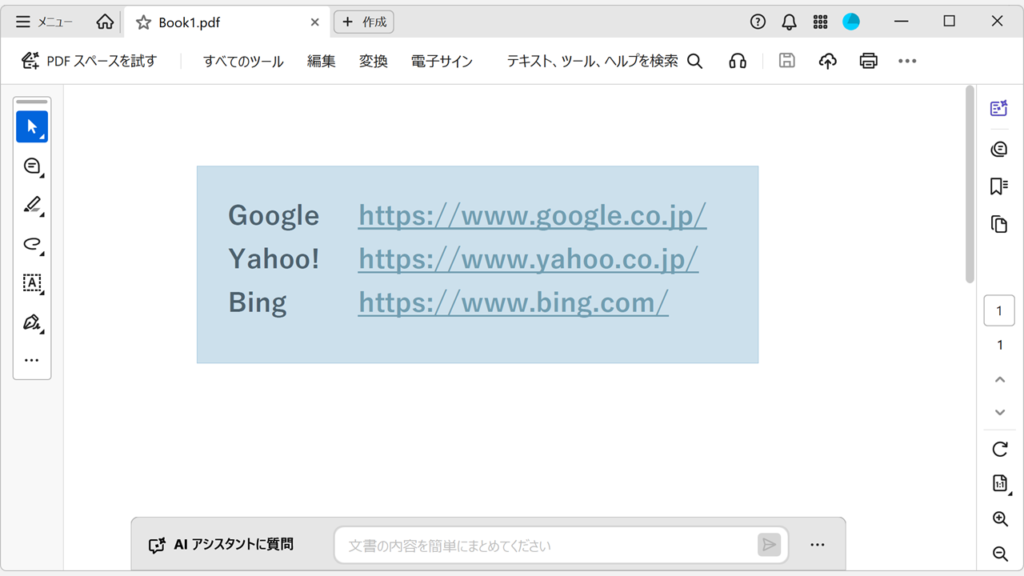
Task: Open the https://www.google.co.jp/ link
Action: [x=532, y=216]
